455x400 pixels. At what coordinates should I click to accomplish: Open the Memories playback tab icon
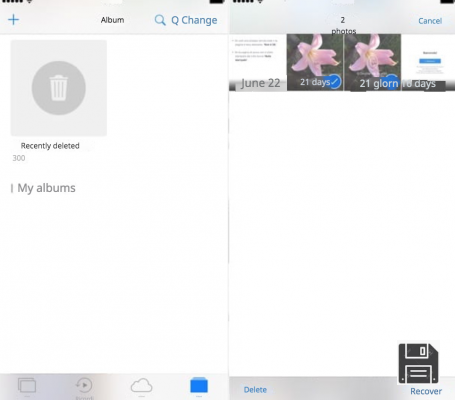tap(84, 385)
